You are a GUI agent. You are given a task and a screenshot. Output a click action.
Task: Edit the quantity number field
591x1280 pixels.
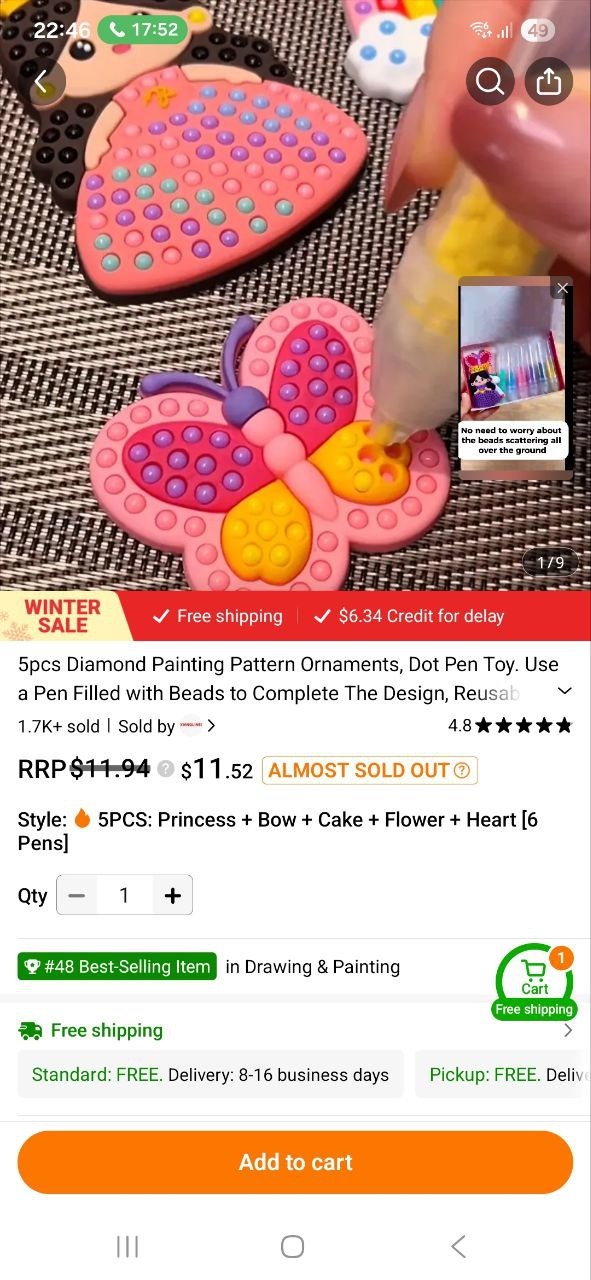[x=124, y=895]
